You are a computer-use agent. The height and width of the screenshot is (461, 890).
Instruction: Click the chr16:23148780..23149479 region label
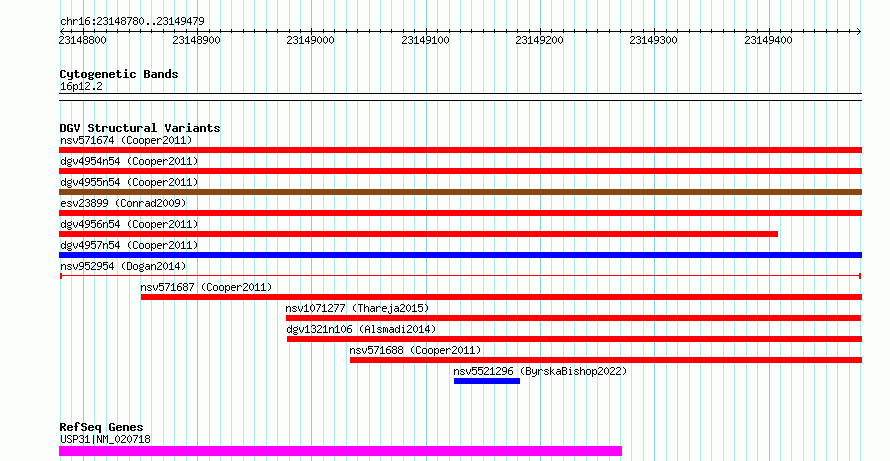point(132,21)
